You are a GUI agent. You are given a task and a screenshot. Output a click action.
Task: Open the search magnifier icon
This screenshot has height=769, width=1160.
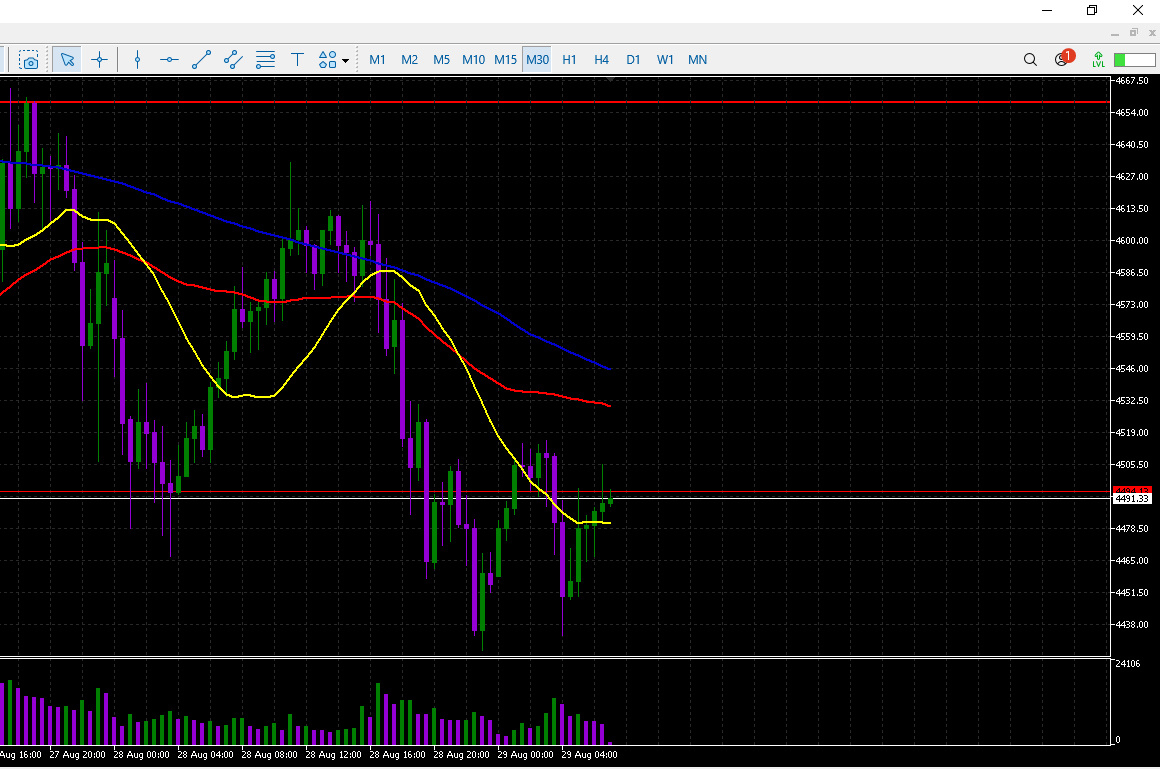click(1030, 60)
